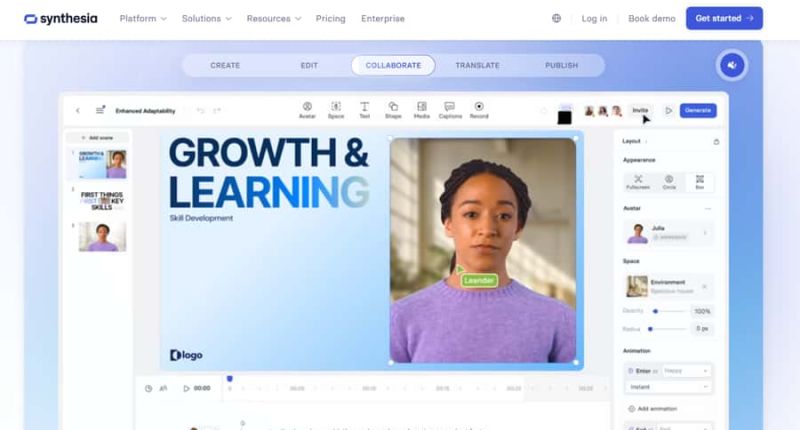Mute sound with the speaker button
This screenshot has height=430, width=800.
[x=732, y=66]
